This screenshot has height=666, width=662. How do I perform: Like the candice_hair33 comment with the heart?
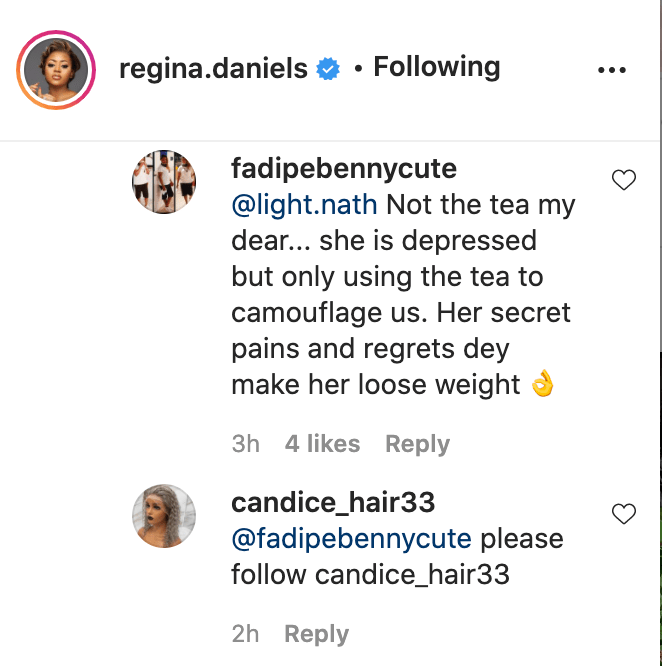(x=624, y=514)
